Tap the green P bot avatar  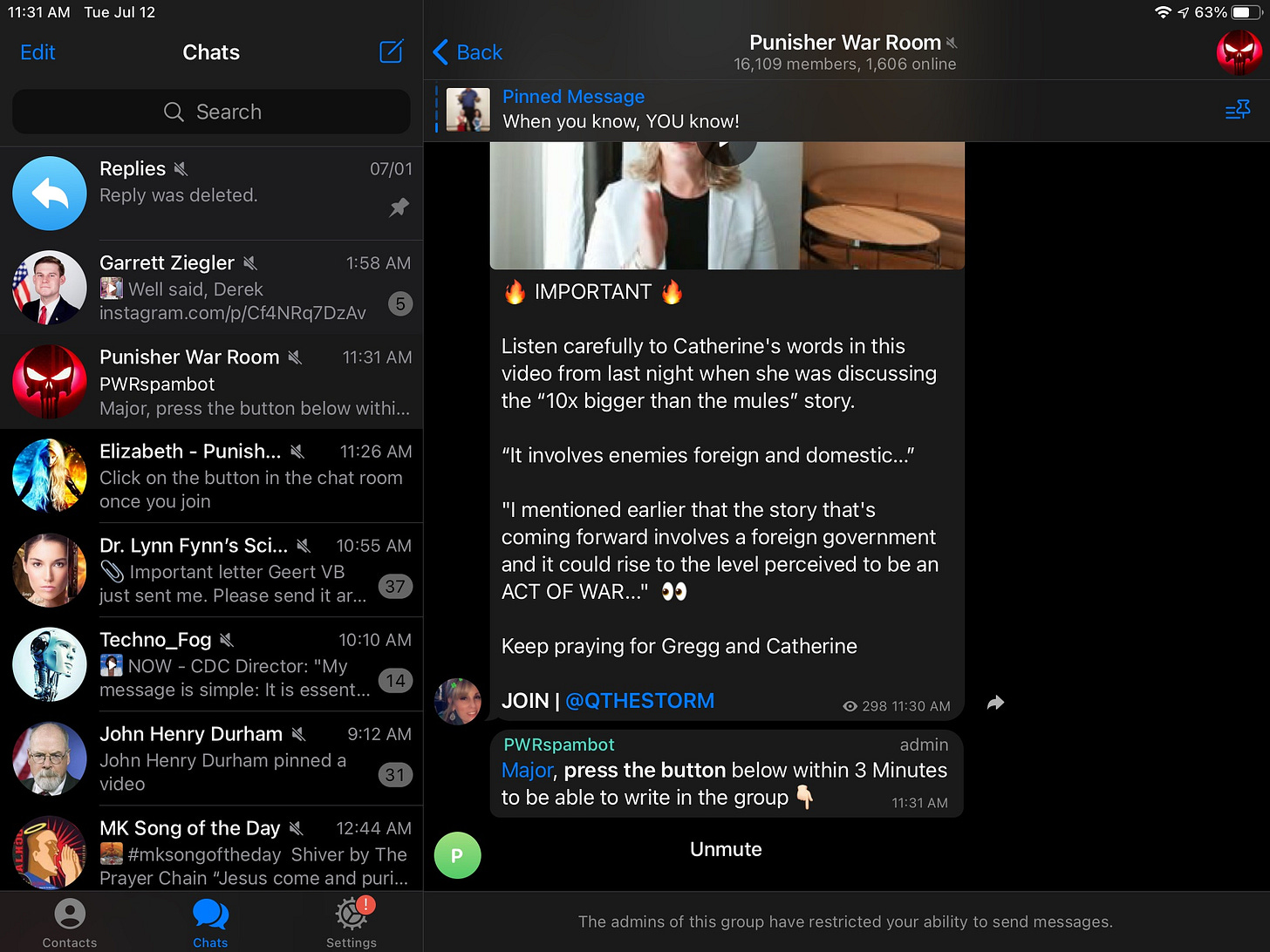[457, 855]
